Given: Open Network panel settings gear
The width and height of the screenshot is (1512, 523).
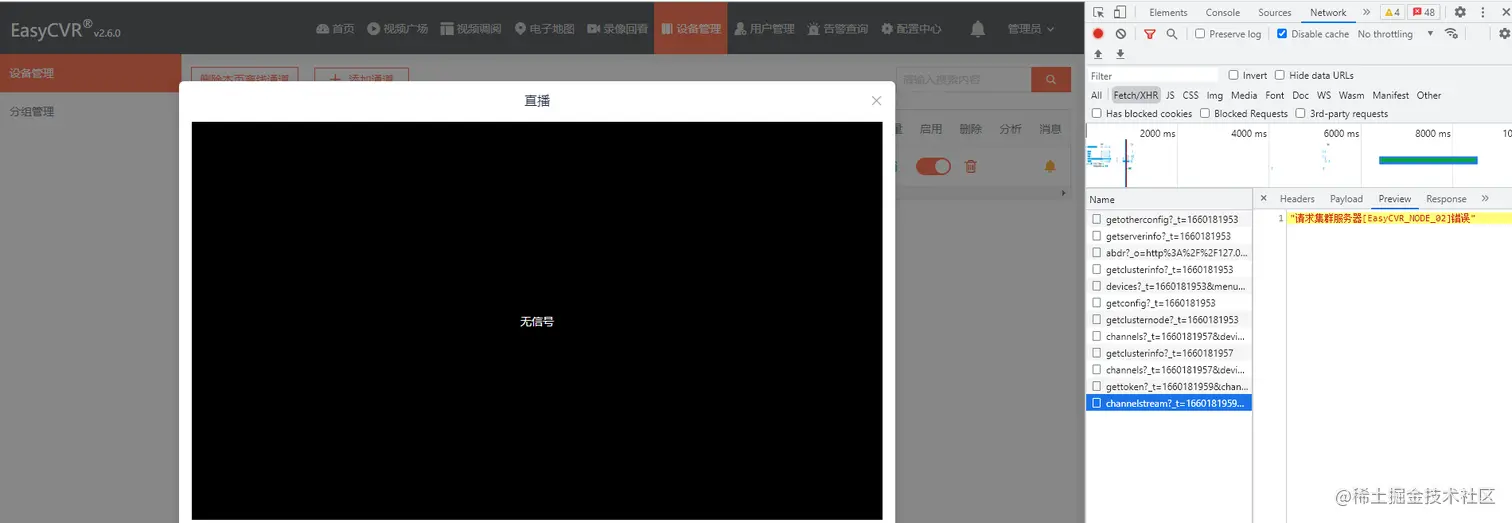Looking at the screenshot, I should pos(1504,34).
